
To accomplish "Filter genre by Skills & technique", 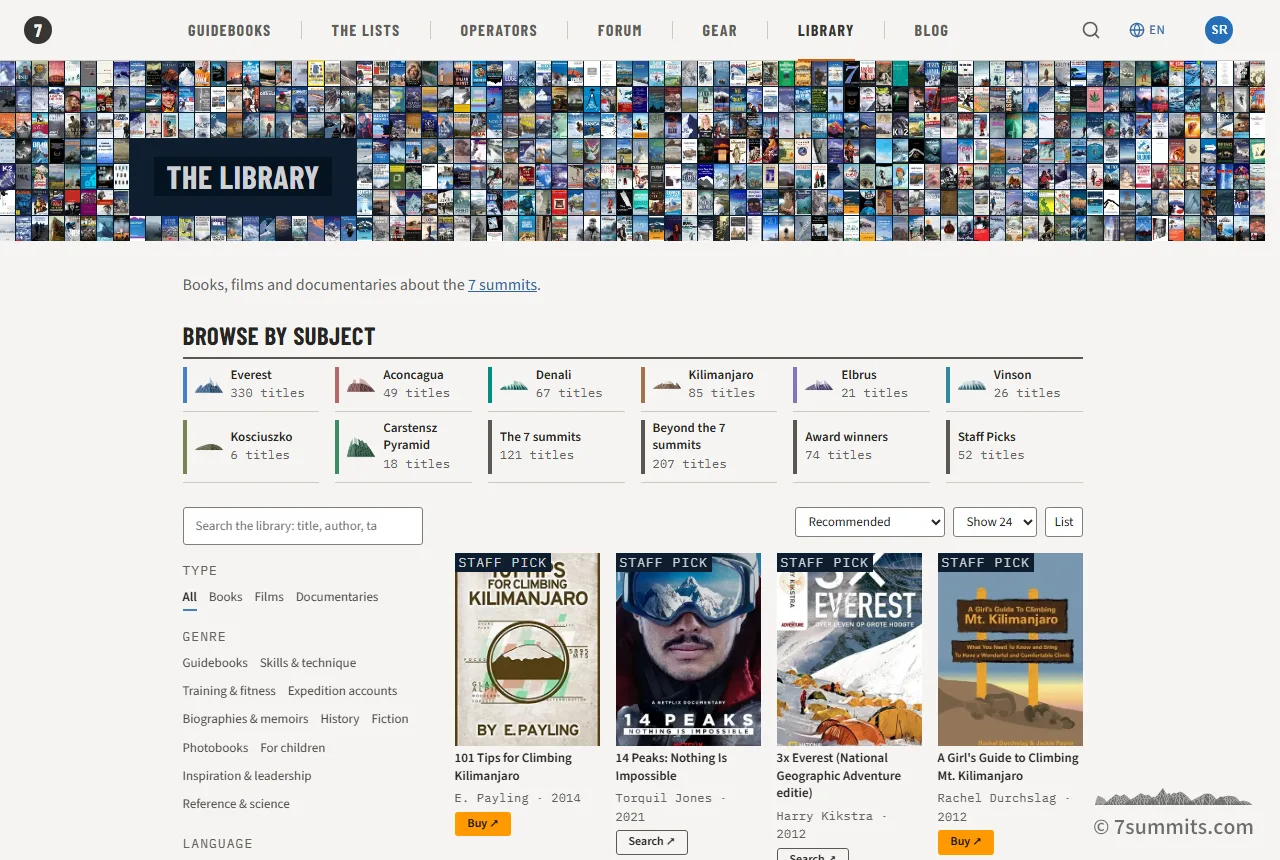I will coord(308,663).
